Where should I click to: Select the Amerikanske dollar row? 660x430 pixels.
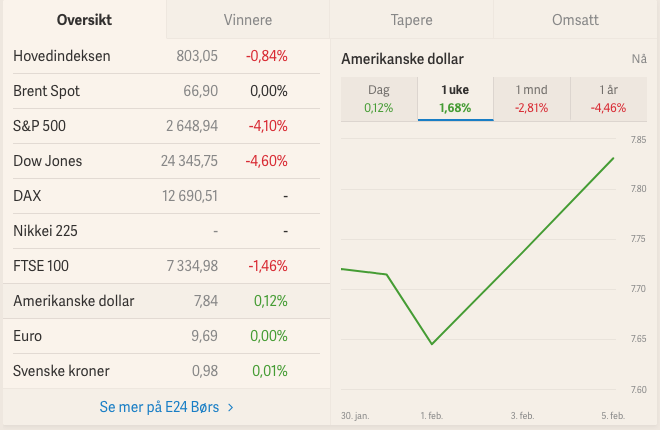(150, 301)
